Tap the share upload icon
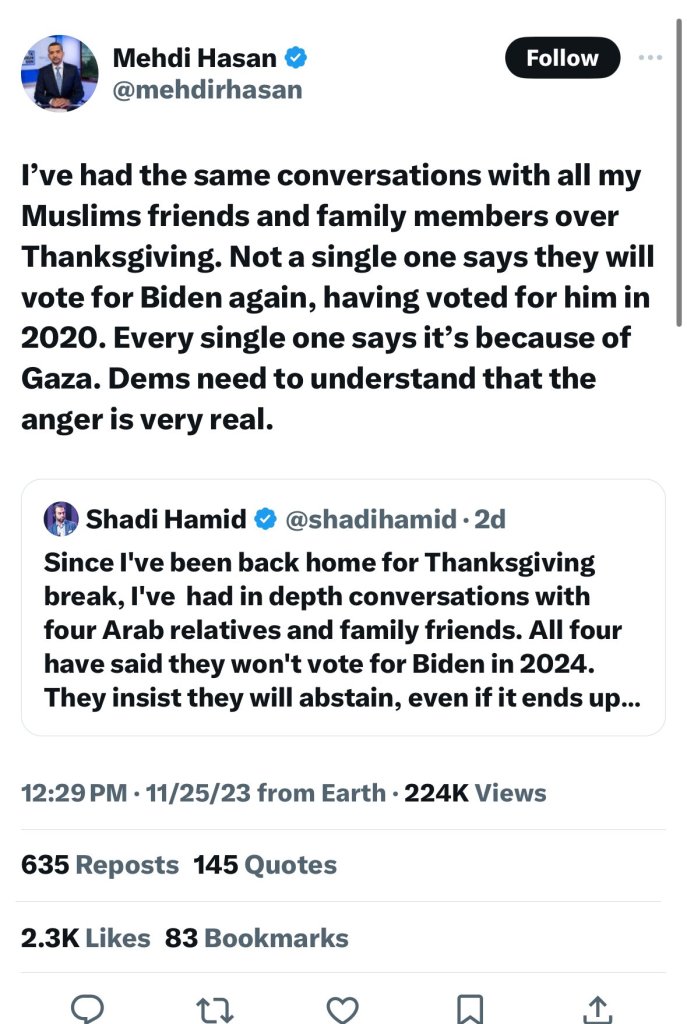 point(598,1007)
